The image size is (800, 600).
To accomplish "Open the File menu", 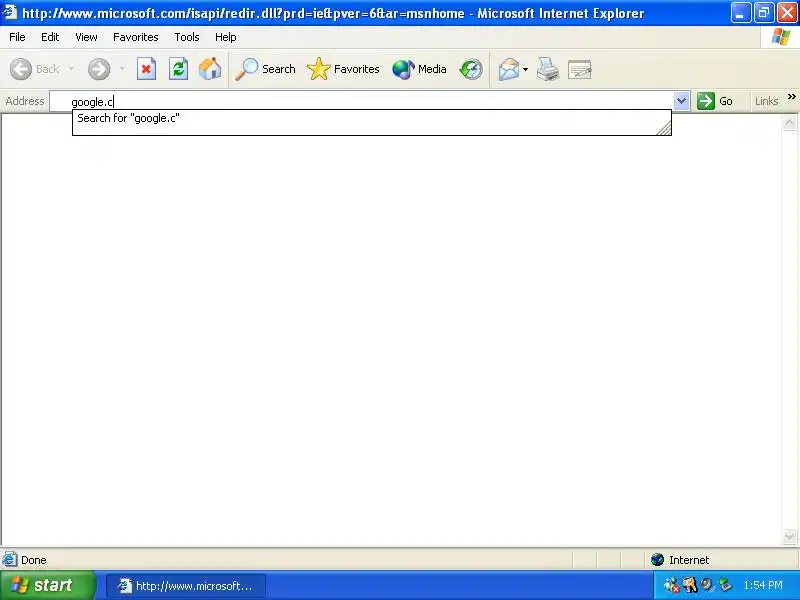I will (17, 37).
